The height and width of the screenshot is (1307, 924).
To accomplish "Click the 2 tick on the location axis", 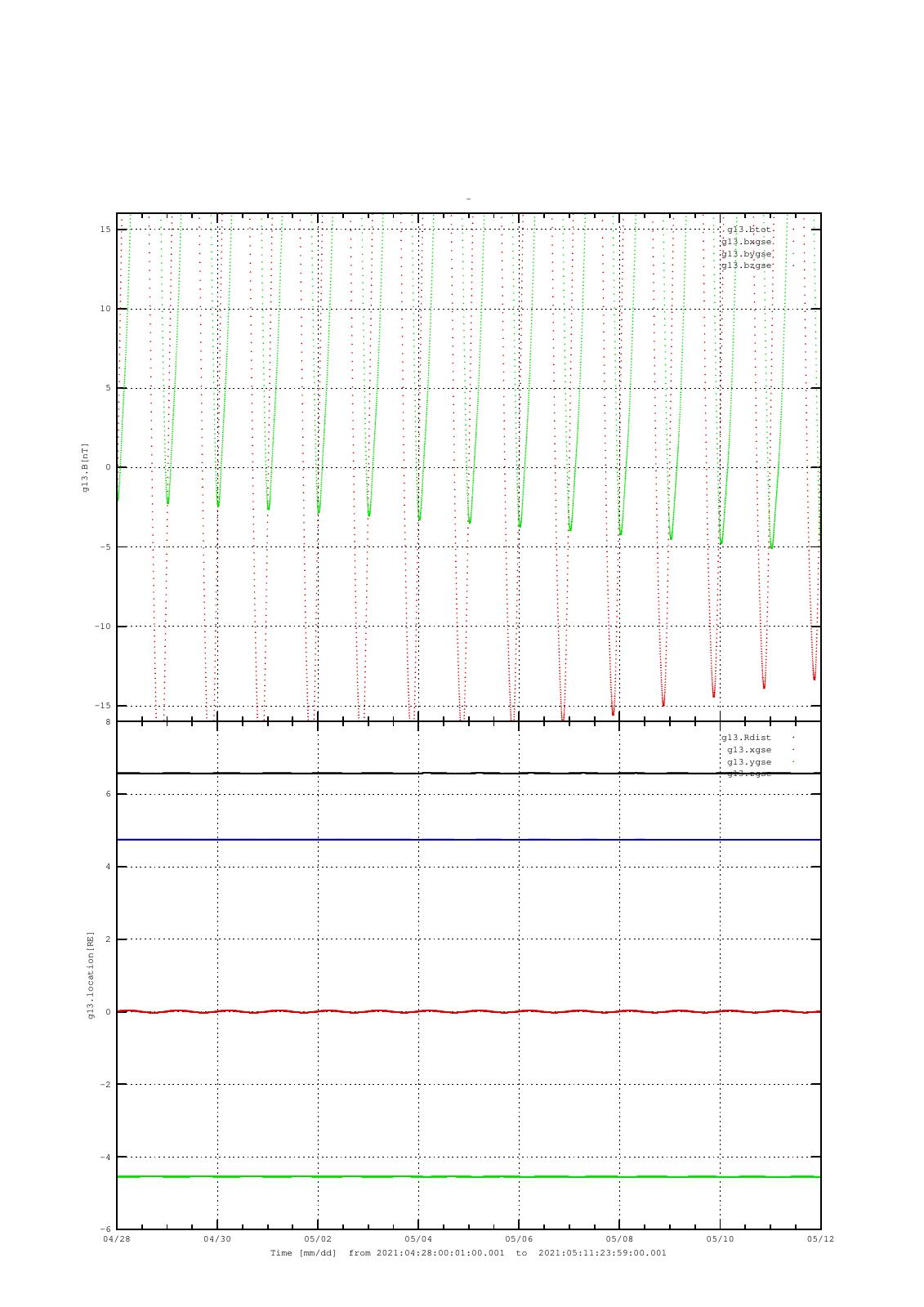I will pyautogui.click(x=108, y=939).
